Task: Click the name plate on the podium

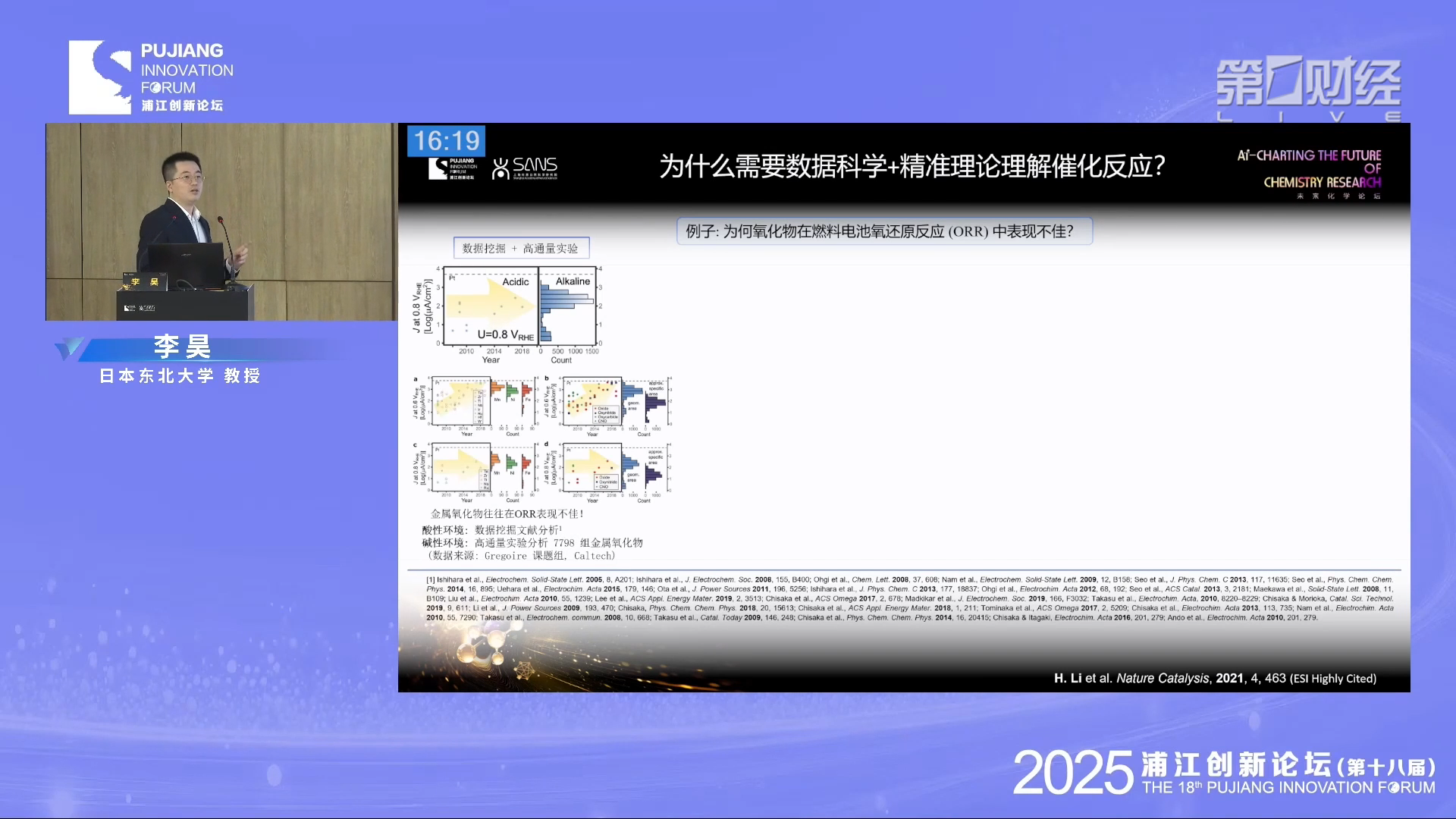Action: 145,282
